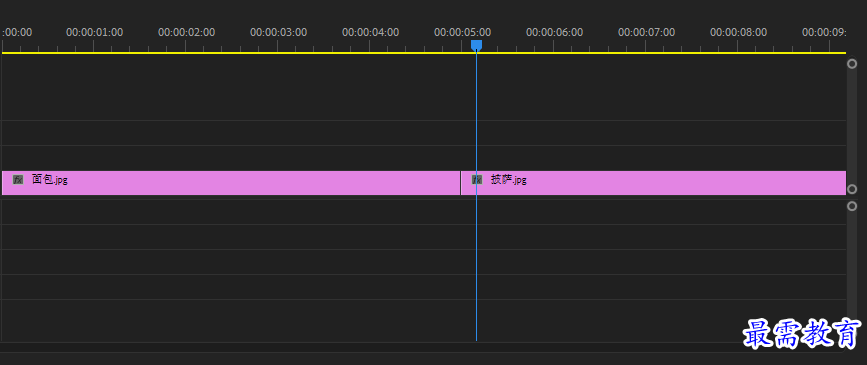
Task: Grab the blue playhead handle on ruler
Action: (x=476, y=45)
